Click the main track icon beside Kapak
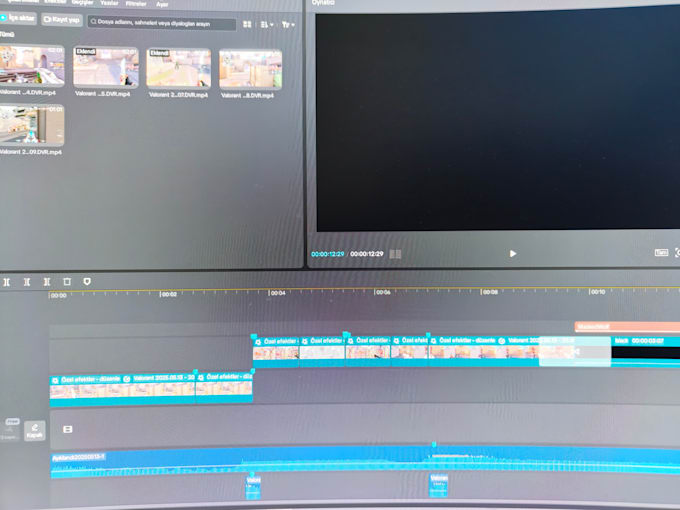Image resolution: width=680 pixels, height=510 pixels. click(68, 429)
